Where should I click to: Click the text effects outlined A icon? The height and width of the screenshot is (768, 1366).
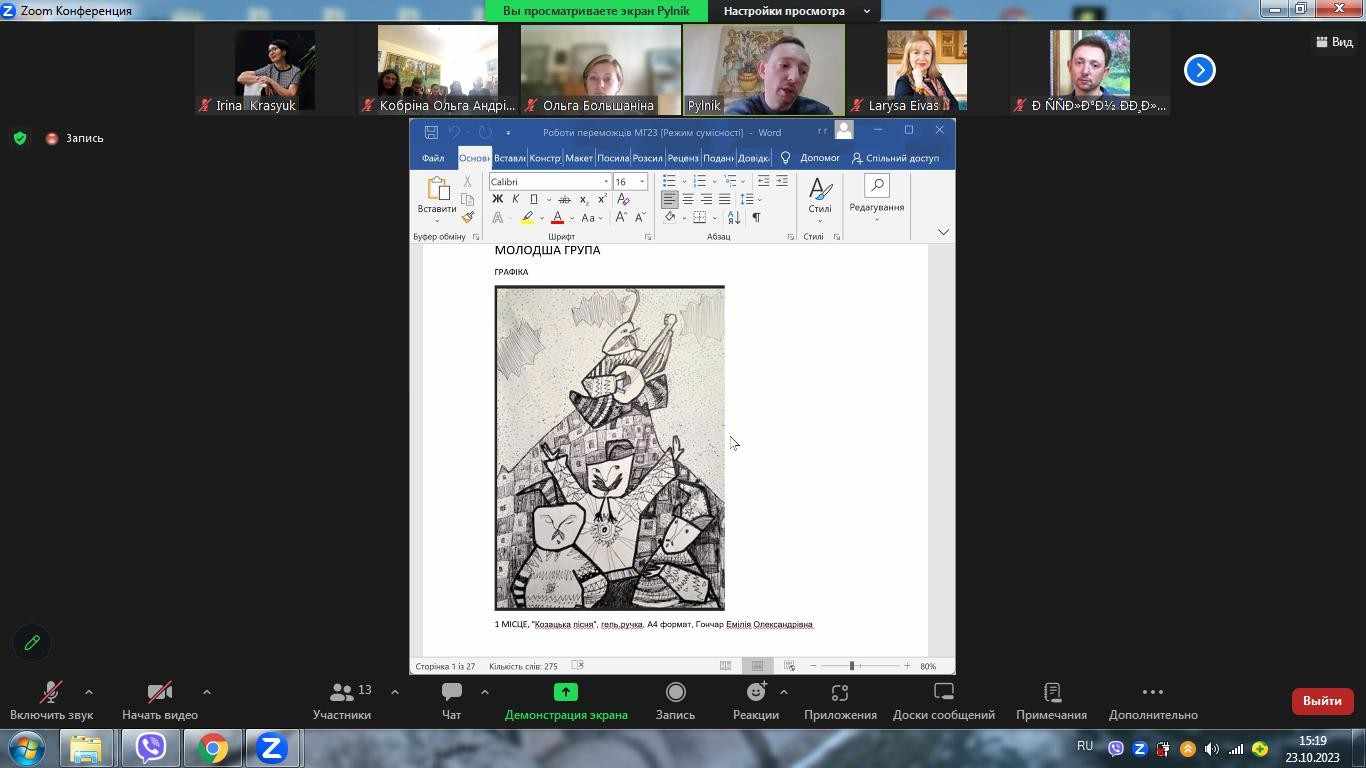(497, 218)
